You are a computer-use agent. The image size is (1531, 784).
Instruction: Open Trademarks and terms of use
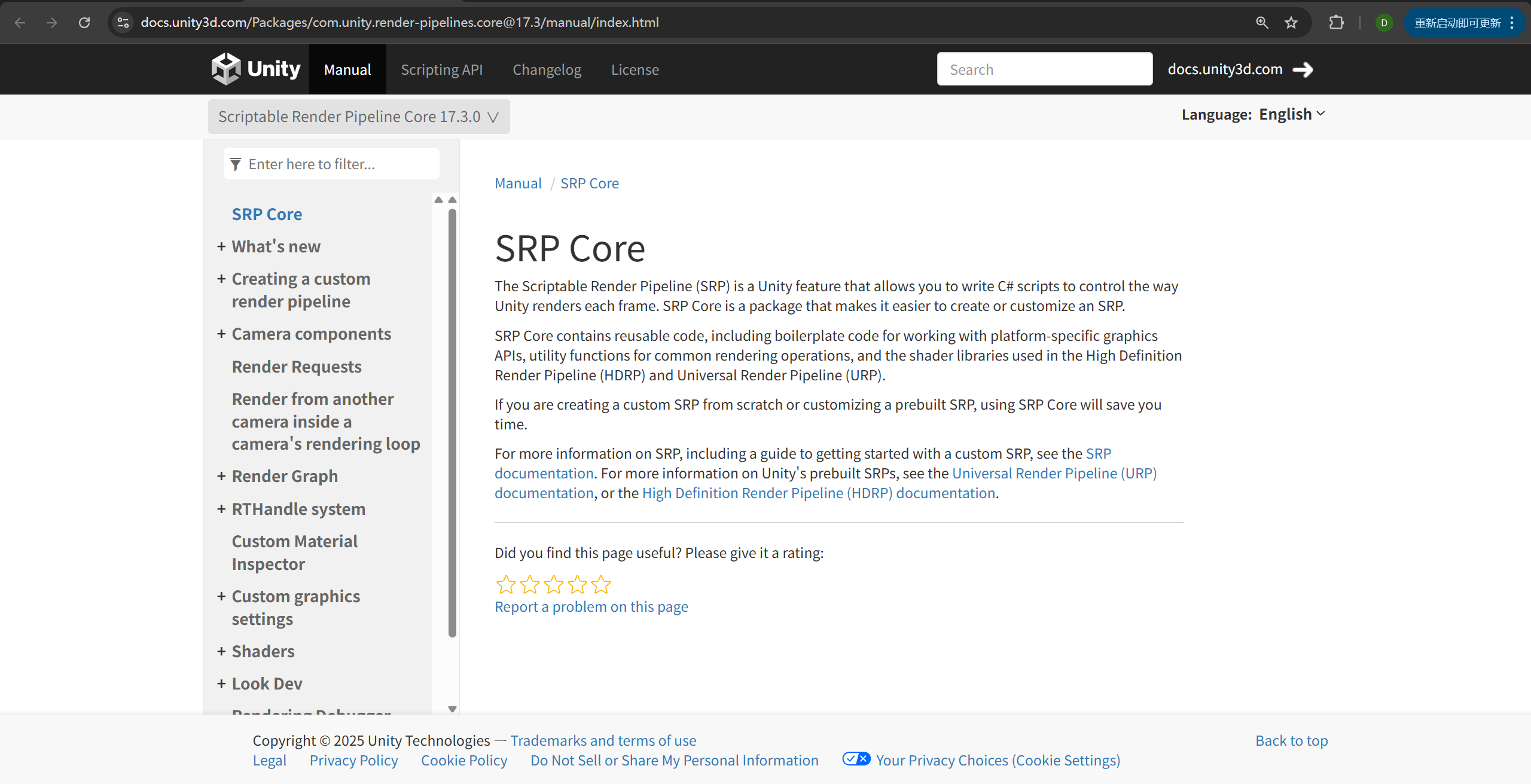pos(603,740)
